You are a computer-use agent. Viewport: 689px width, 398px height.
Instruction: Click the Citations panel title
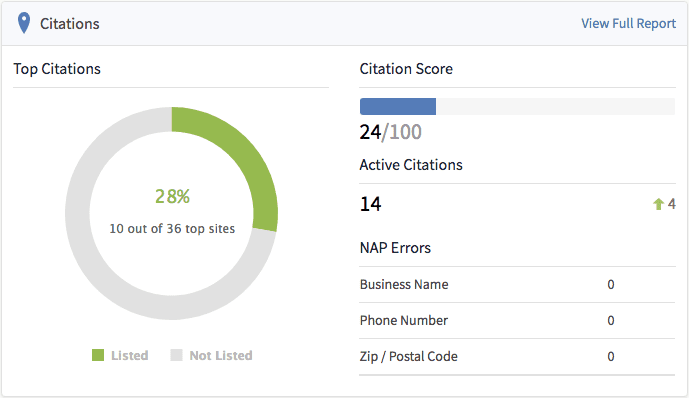click(70, 24)
